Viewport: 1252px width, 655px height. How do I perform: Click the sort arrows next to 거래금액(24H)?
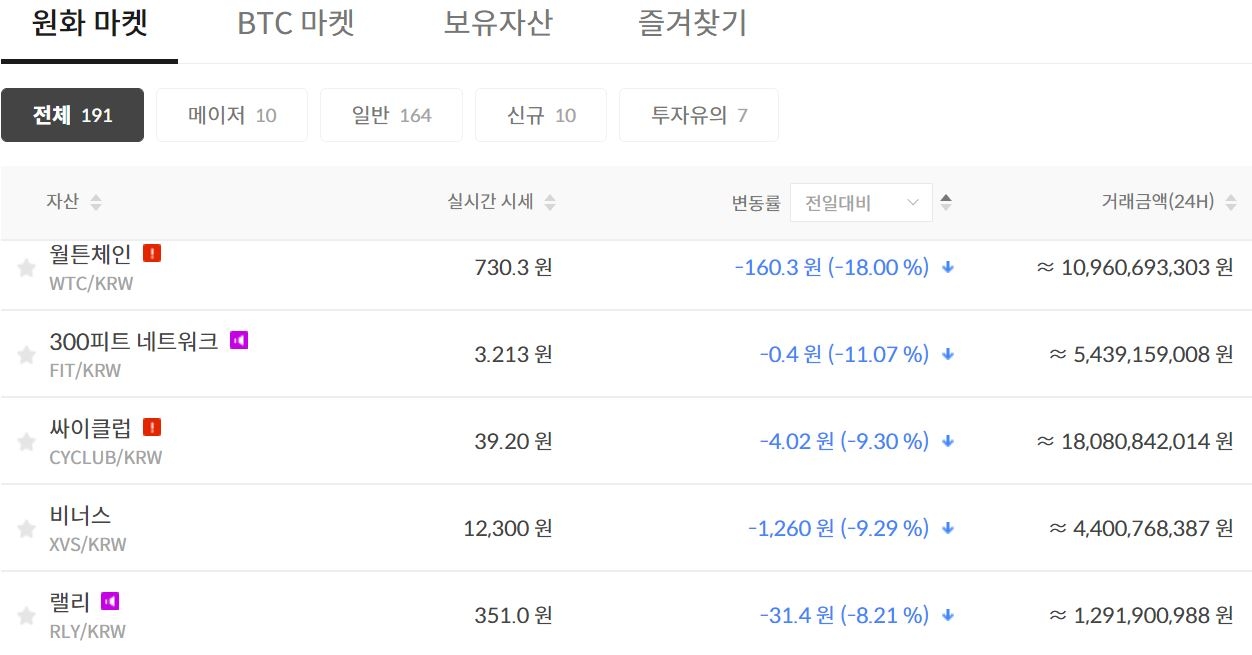[1233, 200]
